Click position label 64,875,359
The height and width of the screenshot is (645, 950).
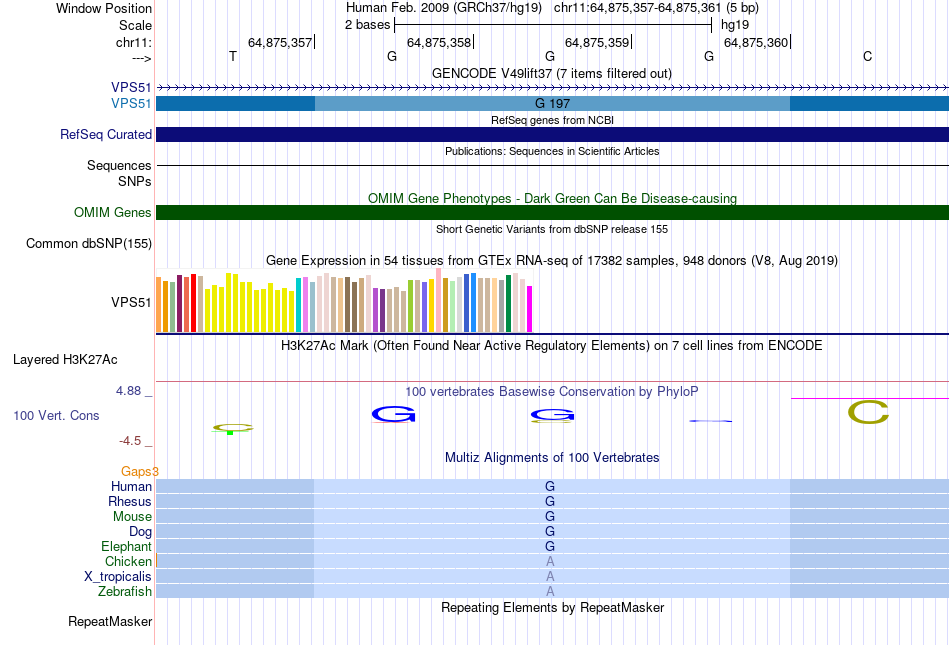click(597, 42)
